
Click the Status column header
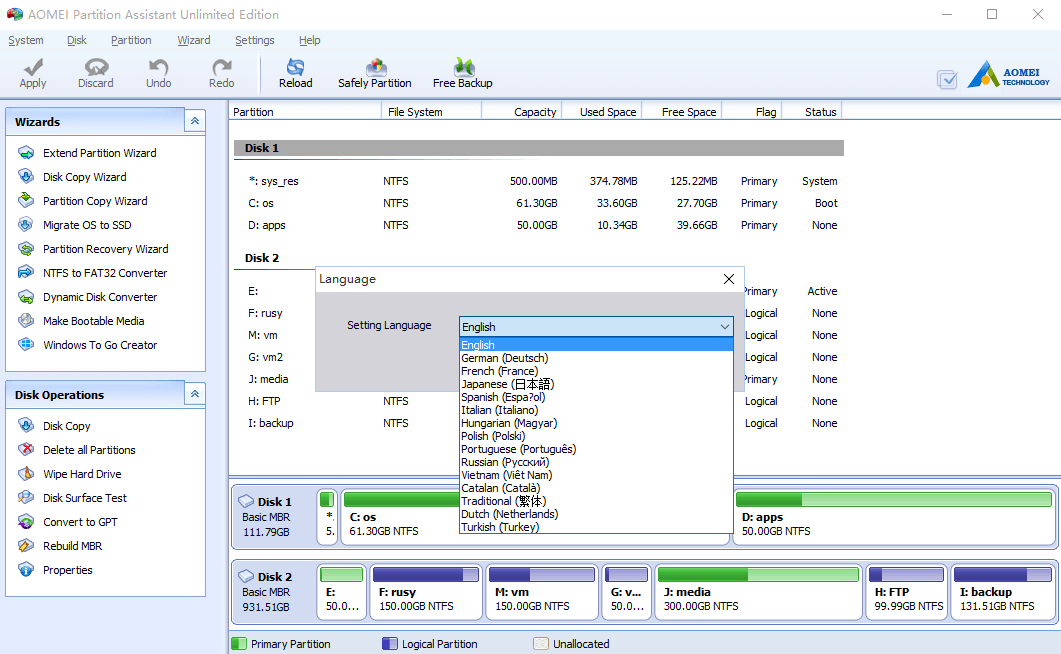pos(812,112)
